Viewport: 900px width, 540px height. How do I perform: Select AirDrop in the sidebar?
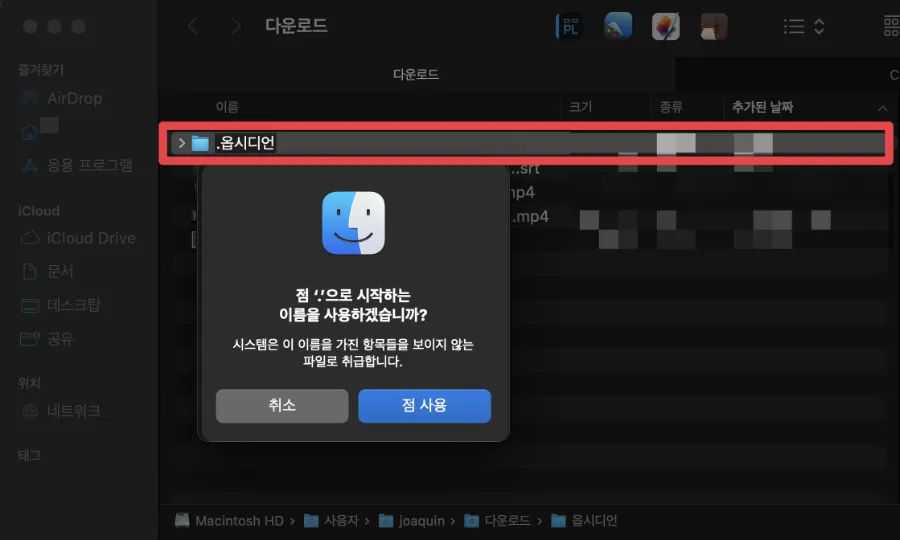pyautogui.click(x=62, y=98)
